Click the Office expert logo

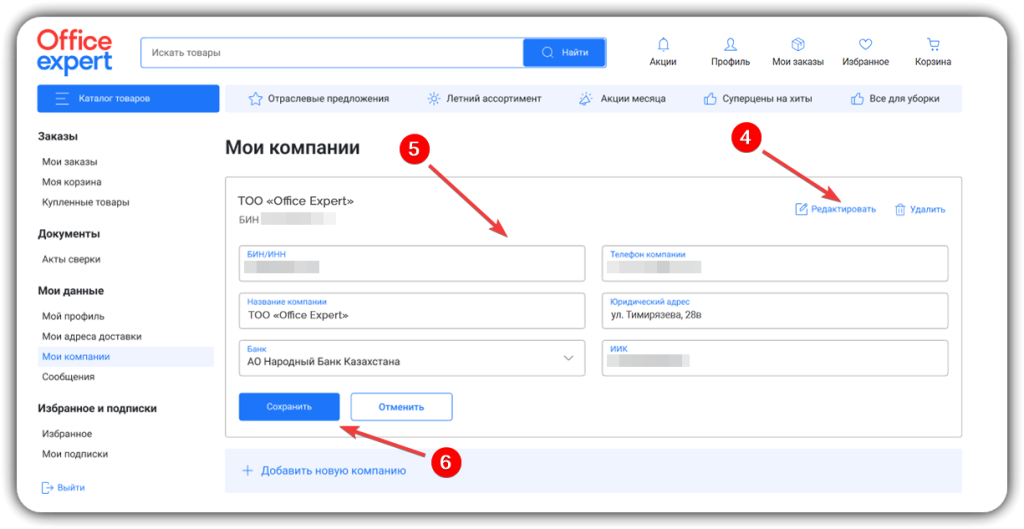pyautogui.click(x=74, y=52)
